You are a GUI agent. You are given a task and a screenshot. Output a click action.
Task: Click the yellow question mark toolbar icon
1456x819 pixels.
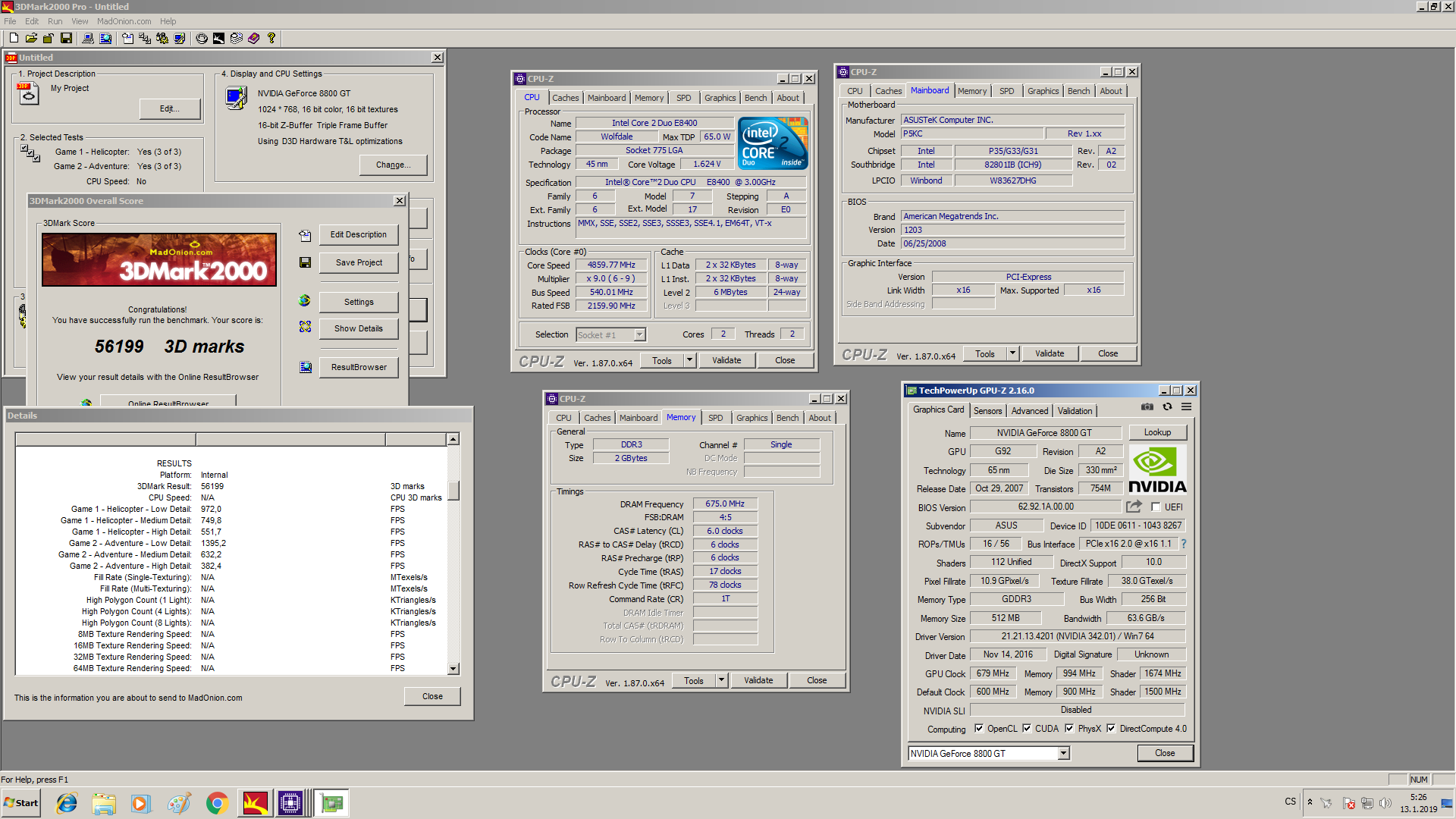271,38
